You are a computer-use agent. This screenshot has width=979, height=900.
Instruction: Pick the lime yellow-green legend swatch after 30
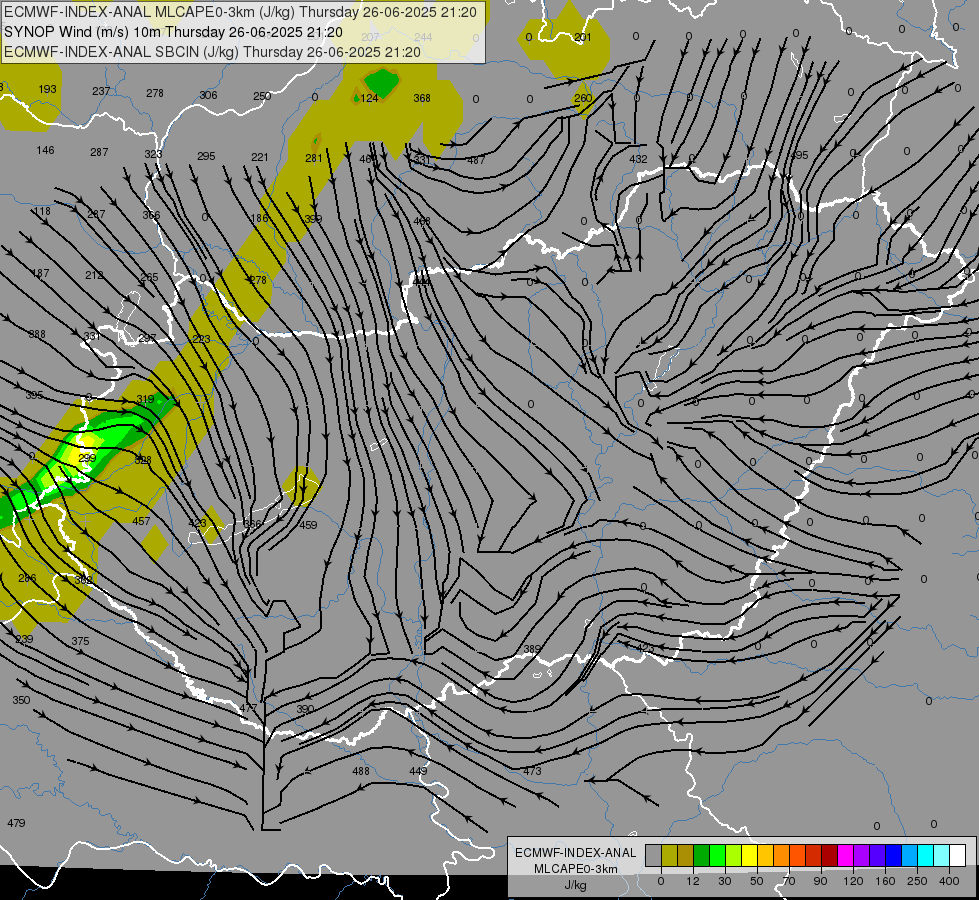(x=734, y=855)
